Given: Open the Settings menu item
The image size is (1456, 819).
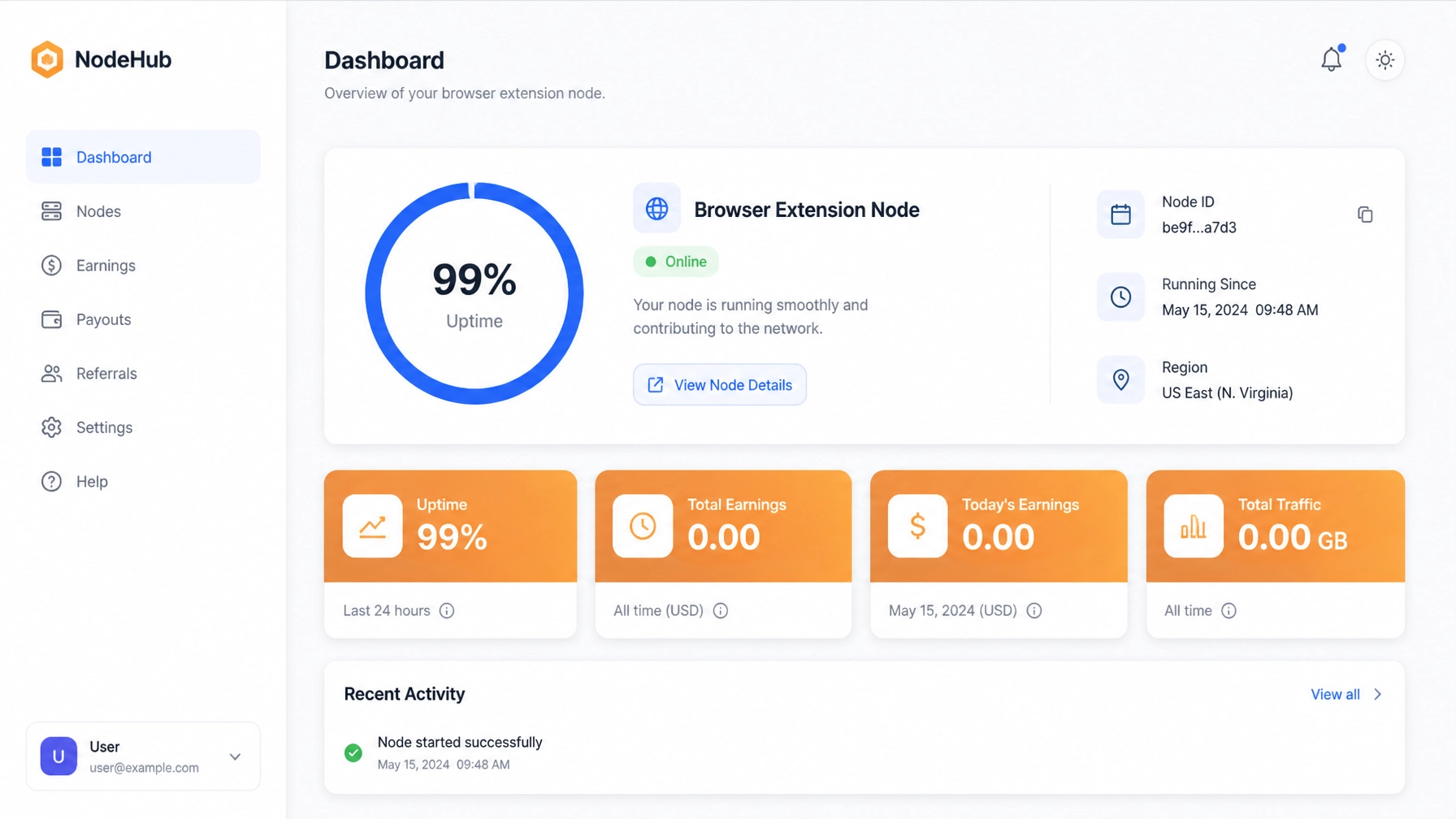Looking at the screenshot, I should [x=143, y=427].
